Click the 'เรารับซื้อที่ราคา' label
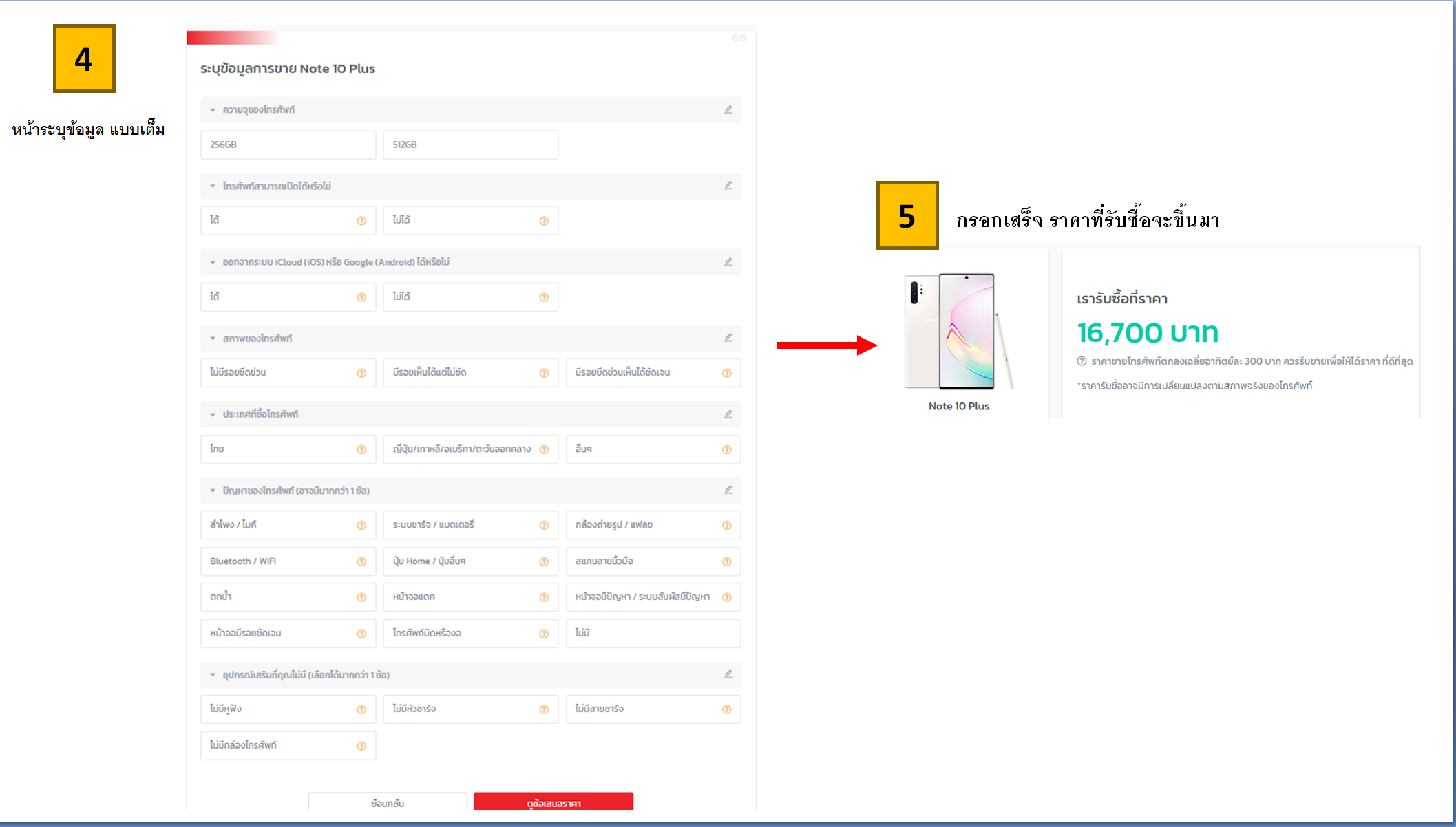 click(x=1122, y=299)
